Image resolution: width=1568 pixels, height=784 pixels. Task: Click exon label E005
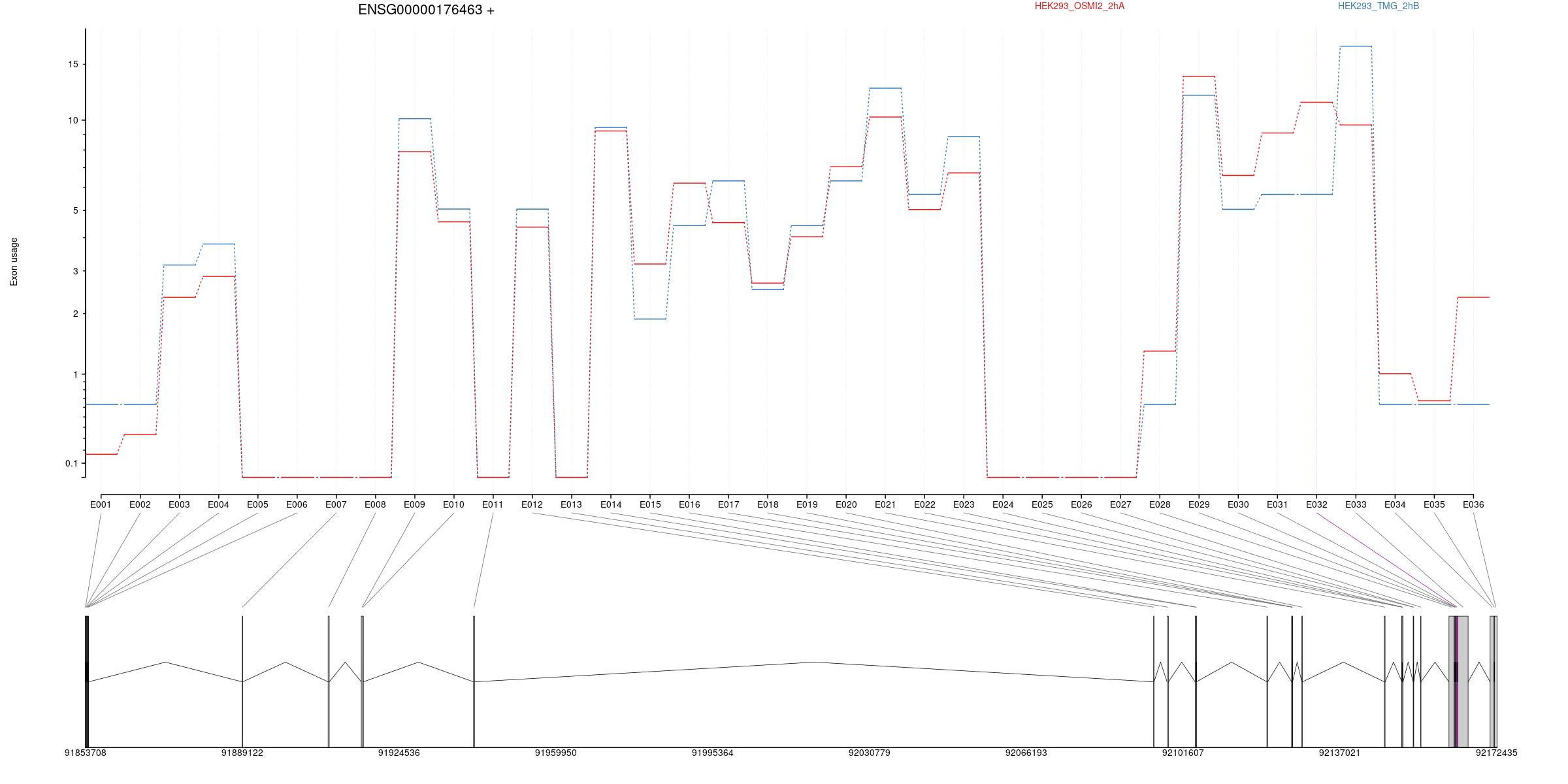point(257,504)
